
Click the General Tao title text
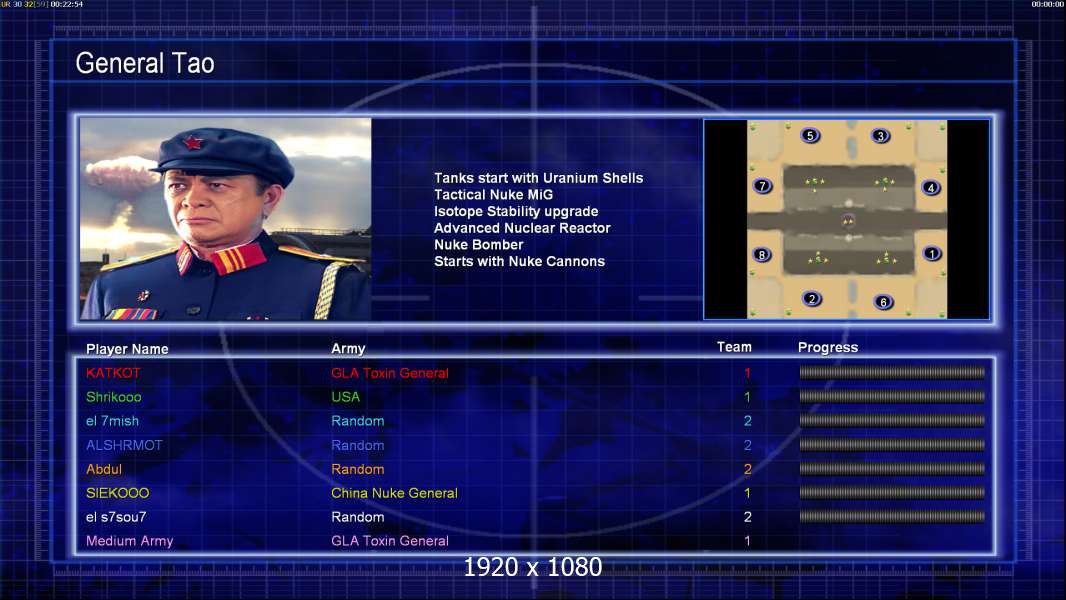[x=145, y=63]
